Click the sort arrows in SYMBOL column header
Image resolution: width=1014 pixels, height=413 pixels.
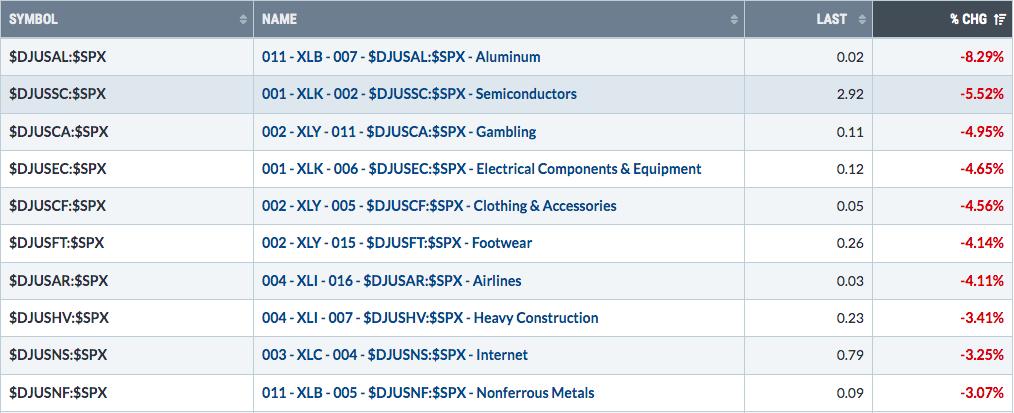coord(243,19)
